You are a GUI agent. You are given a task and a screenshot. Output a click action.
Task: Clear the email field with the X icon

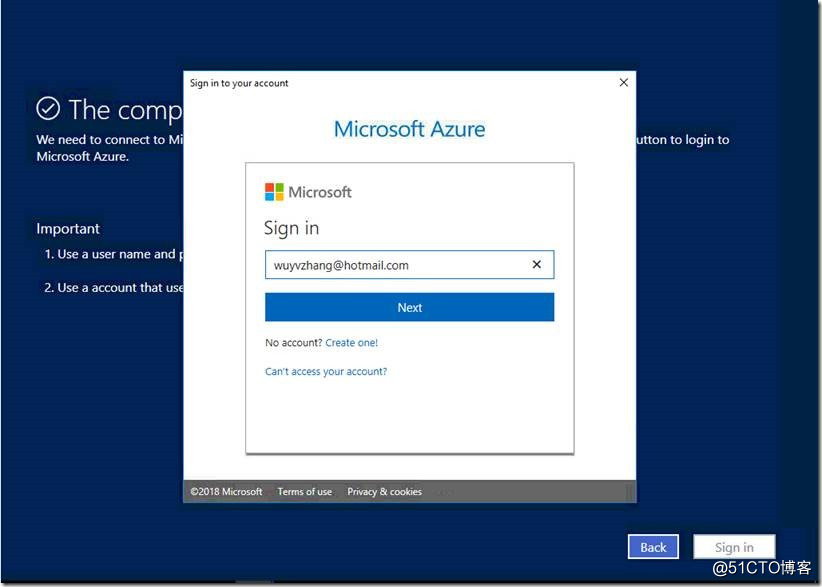click(x=536, y=265)
